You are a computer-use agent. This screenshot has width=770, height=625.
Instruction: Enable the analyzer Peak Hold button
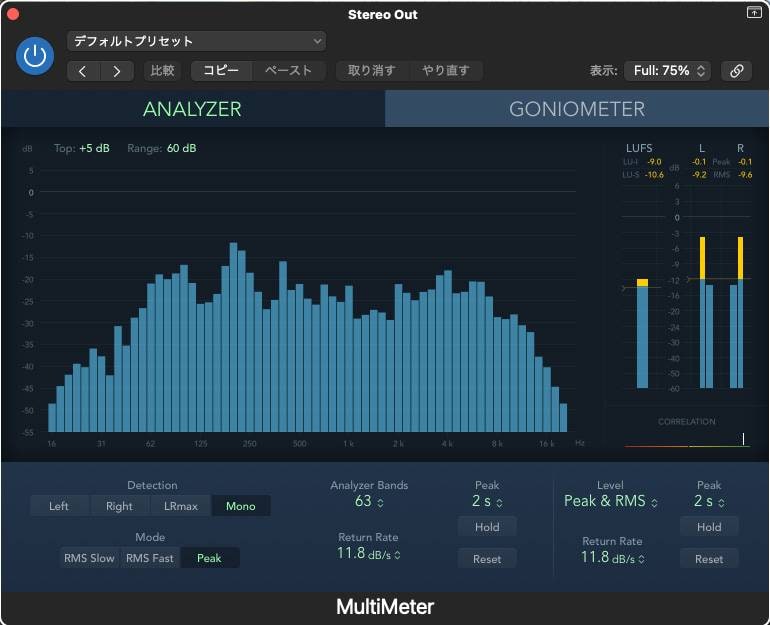coord(487,527)
